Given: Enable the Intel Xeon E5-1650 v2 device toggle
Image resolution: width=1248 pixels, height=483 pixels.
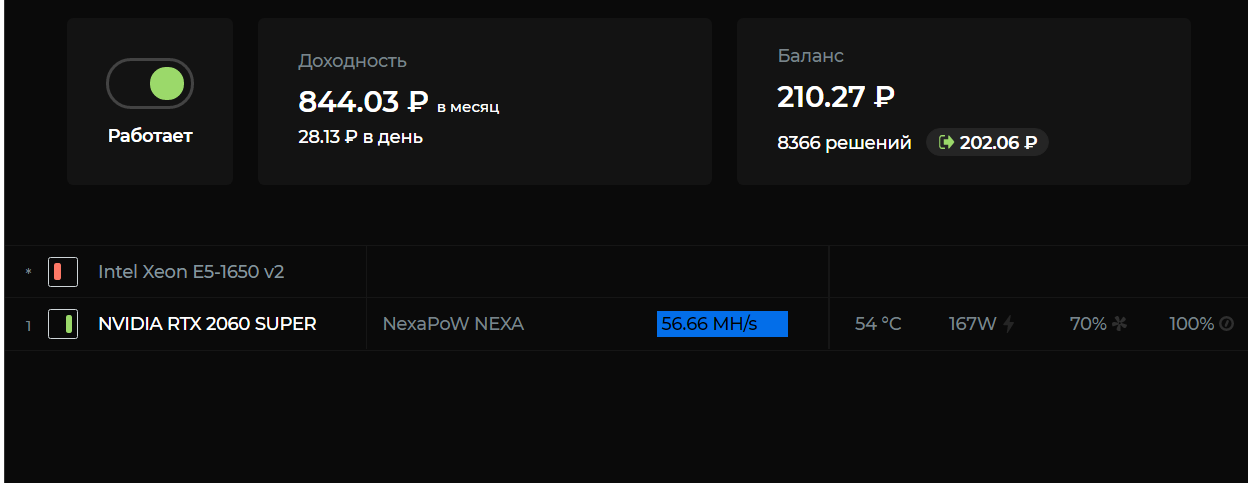Looking at the screenshot, I should [x=63, y=271].
